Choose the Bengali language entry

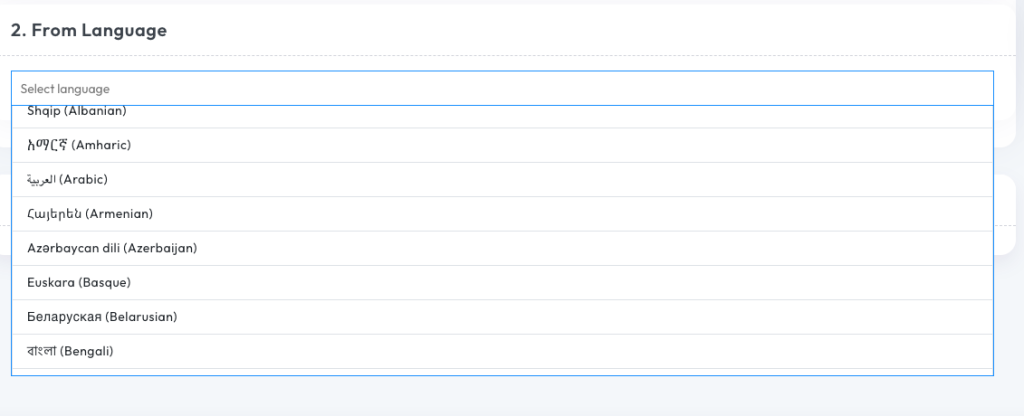click(x=70, y=351)
